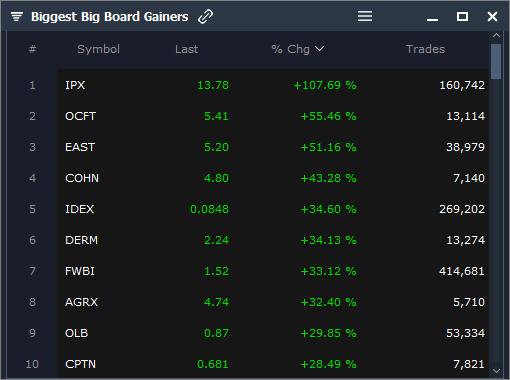Click the scroll down arrow
Screen dimensions: 510x380
pos(496,371)
